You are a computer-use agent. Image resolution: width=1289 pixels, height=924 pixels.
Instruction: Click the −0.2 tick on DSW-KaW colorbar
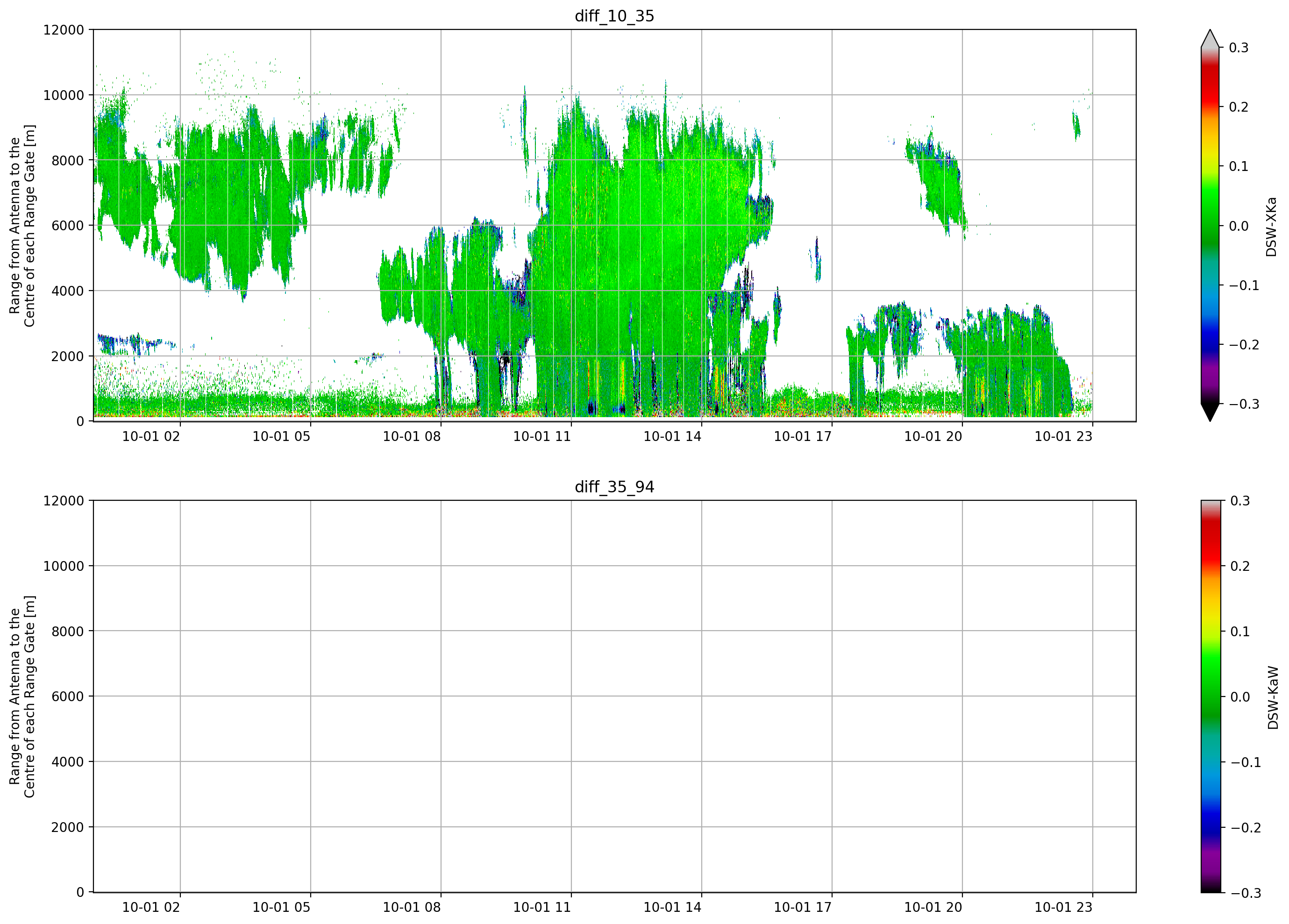coord(1246,827)
